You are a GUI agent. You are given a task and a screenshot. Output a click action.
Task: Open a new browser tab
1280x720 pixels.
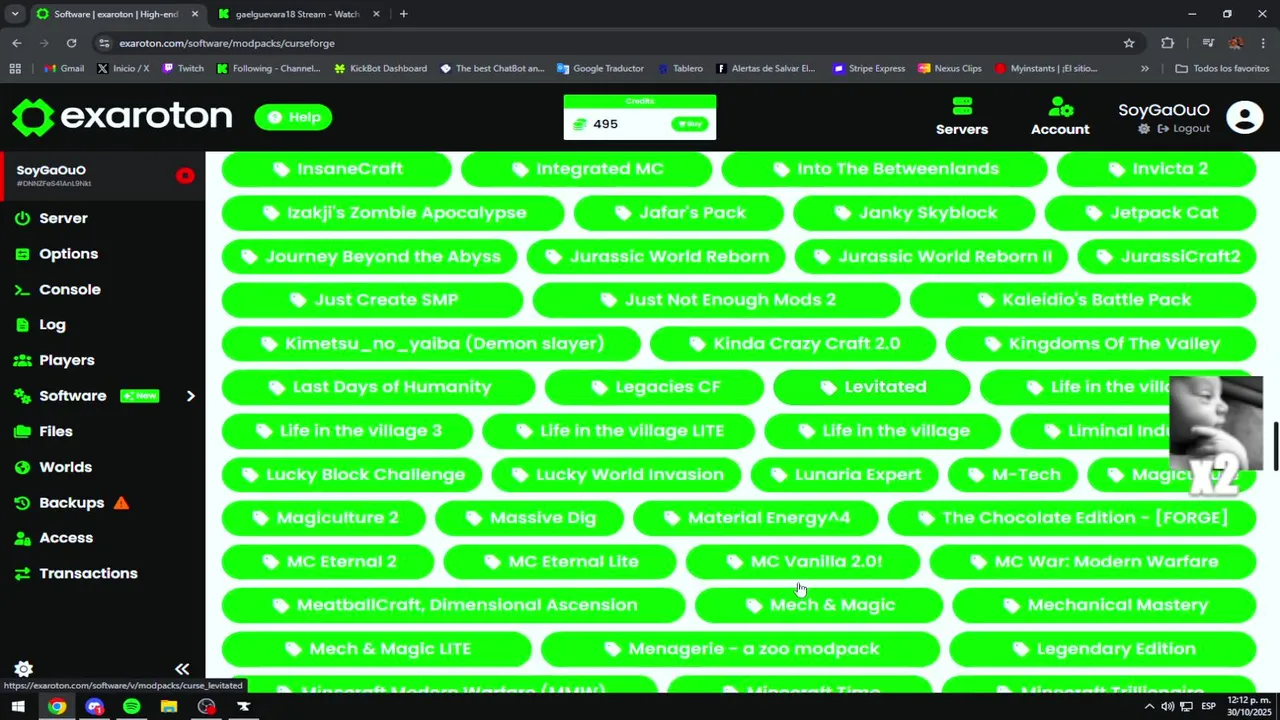click(403, 14)
